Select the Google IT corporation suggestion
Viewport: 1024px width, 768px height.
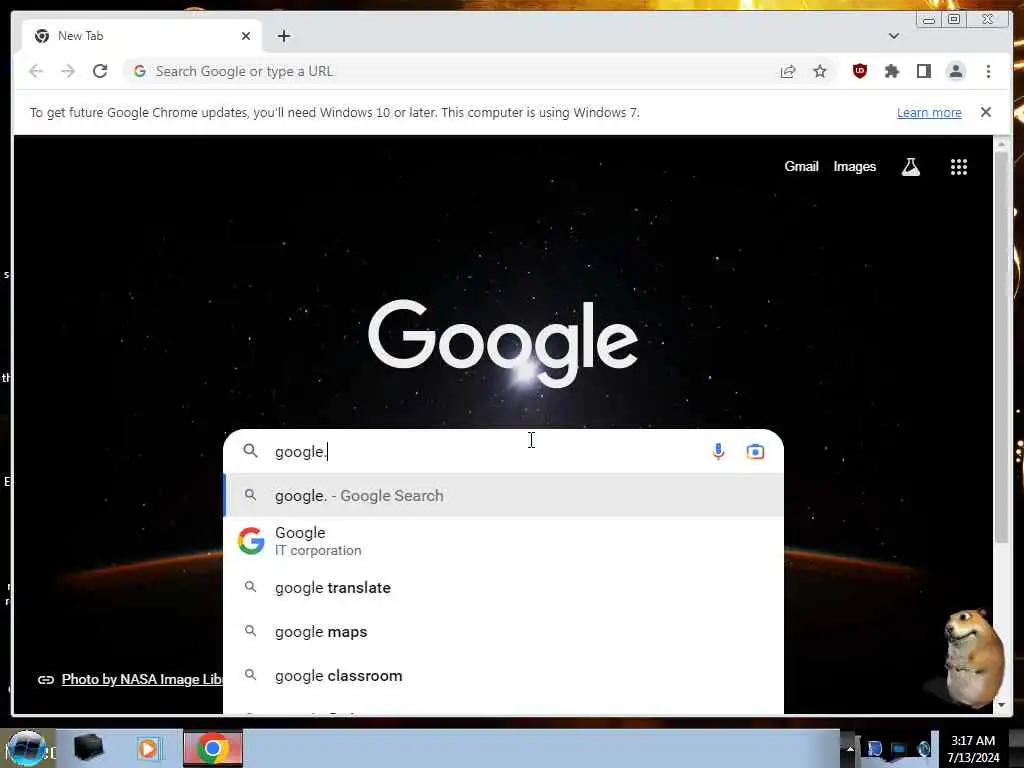(x=503, y=541)
